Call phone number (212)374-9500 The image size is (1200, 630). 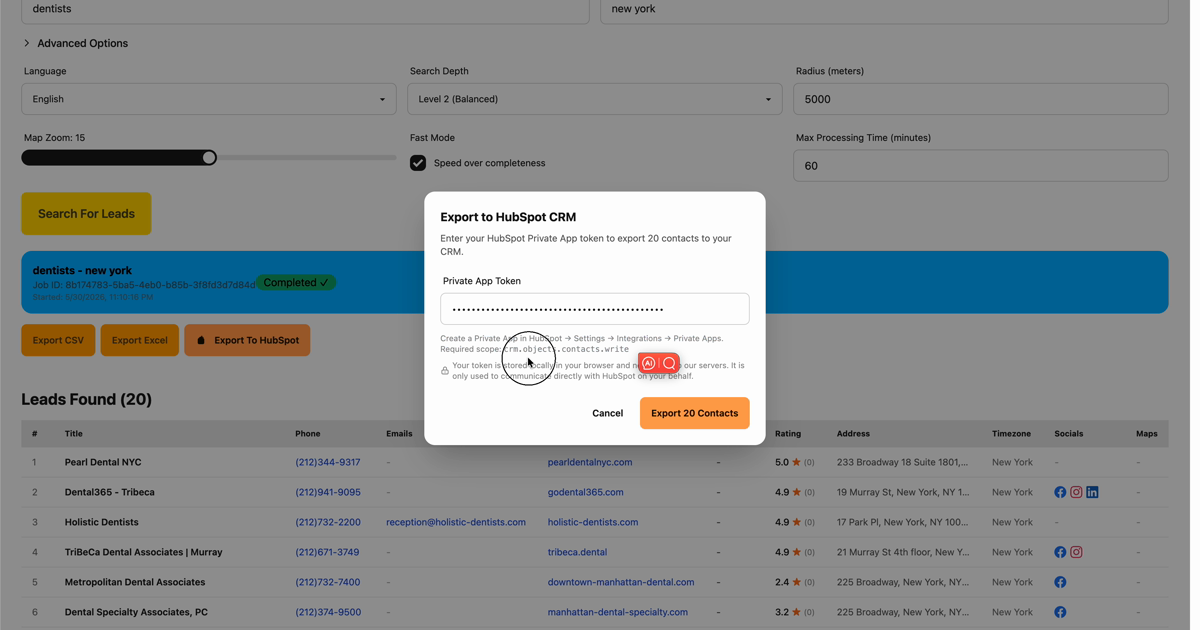click(x=328, y=612)
